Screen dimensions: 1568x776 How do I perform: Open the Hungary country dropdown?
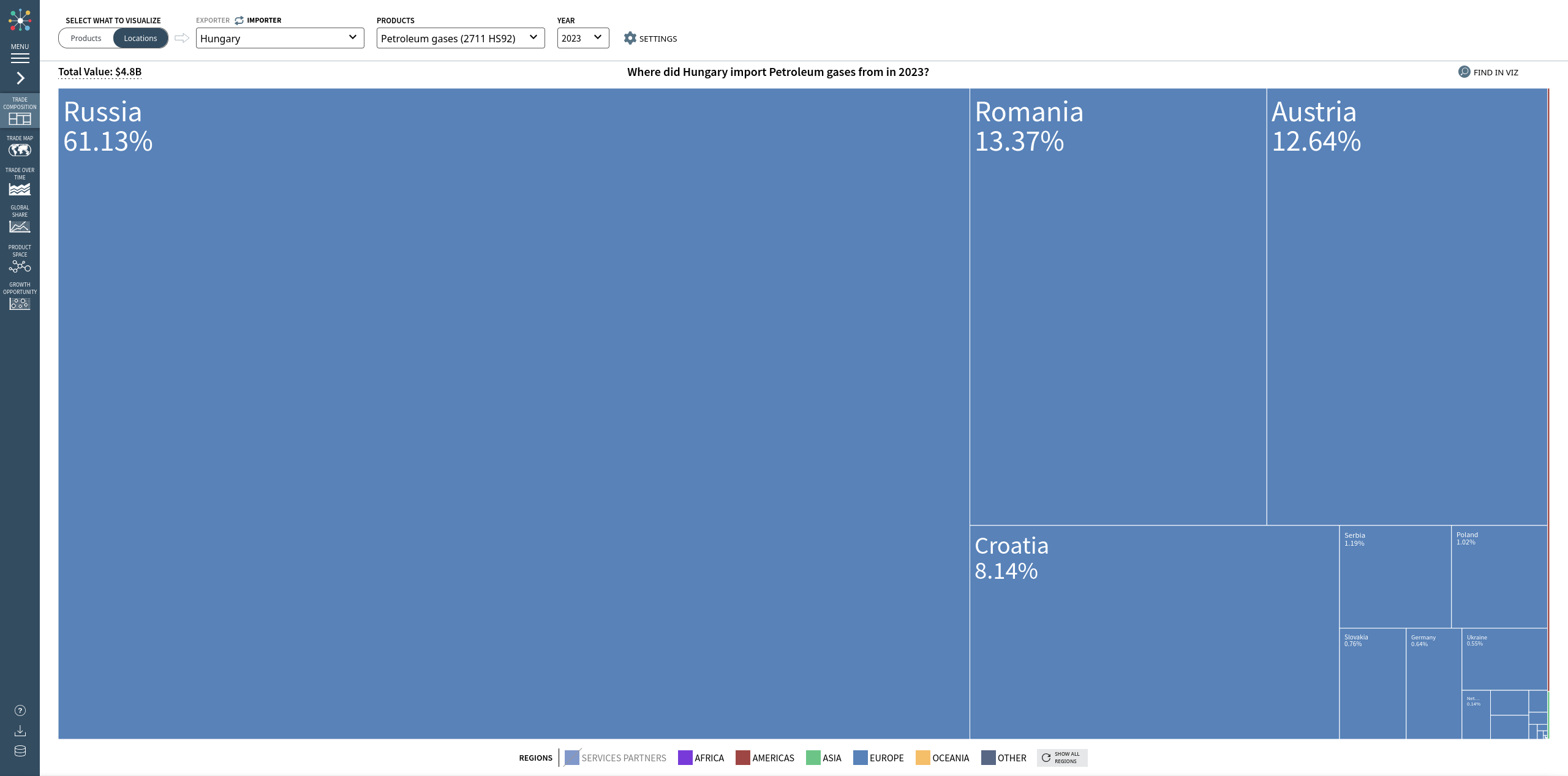(x=279, y=38)
